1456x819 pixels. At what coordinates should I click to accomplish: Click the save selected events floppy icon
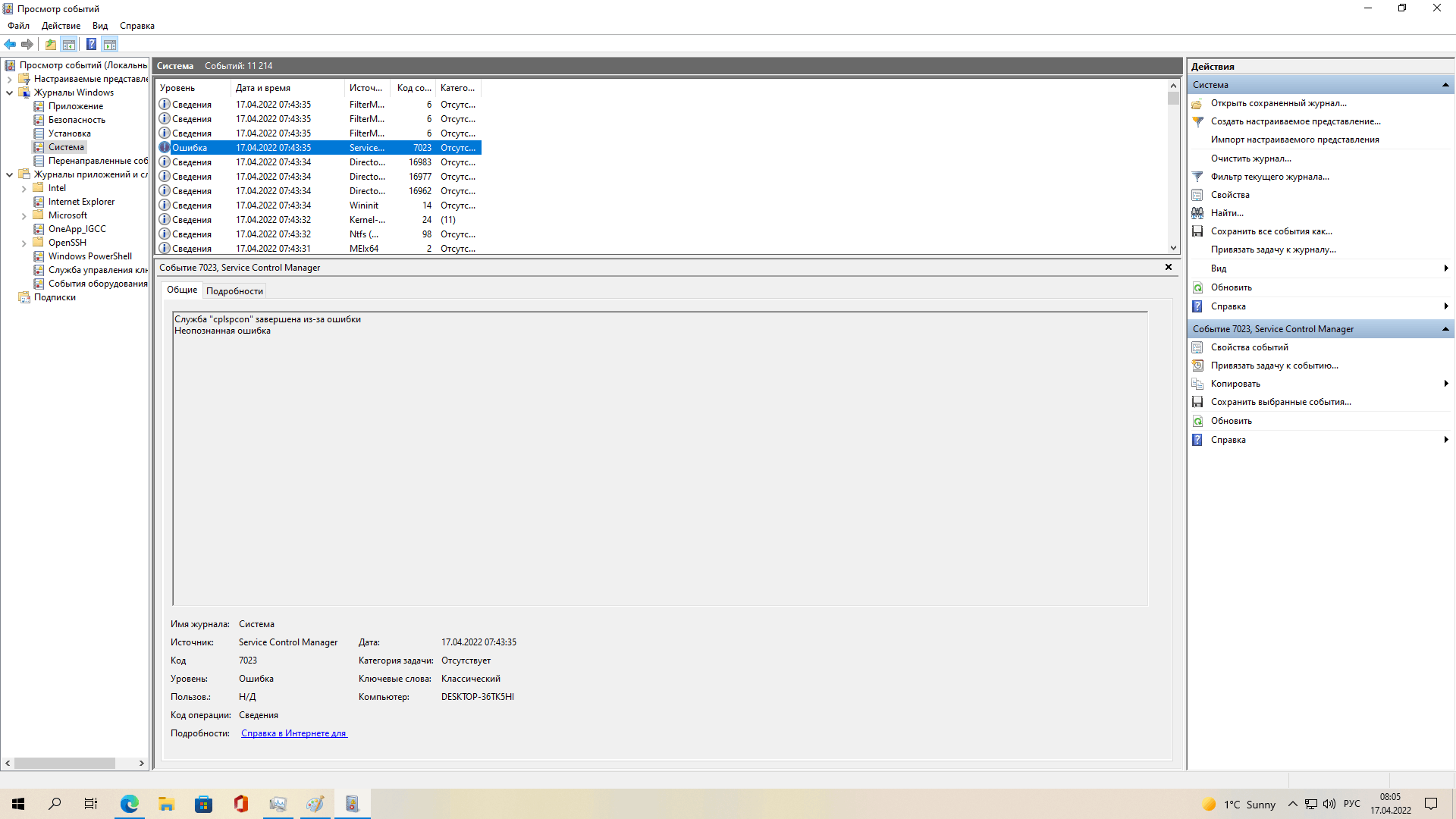[1197, 402]
